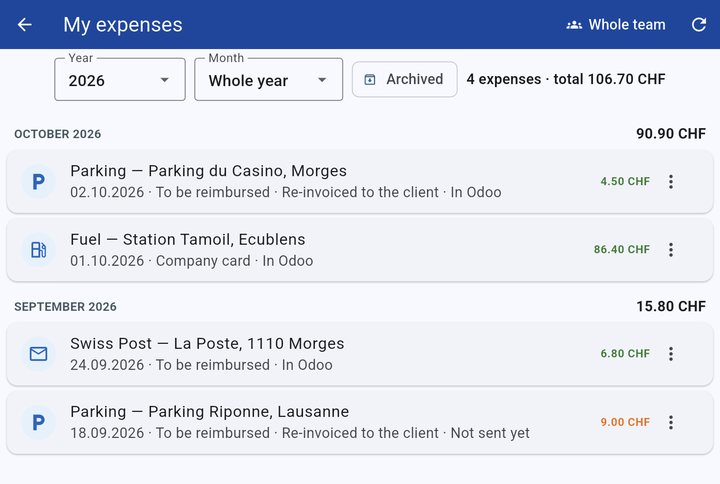
Task: Open Fuel — Station Tamoil, Ecublens expense
Action: point(360,250)
